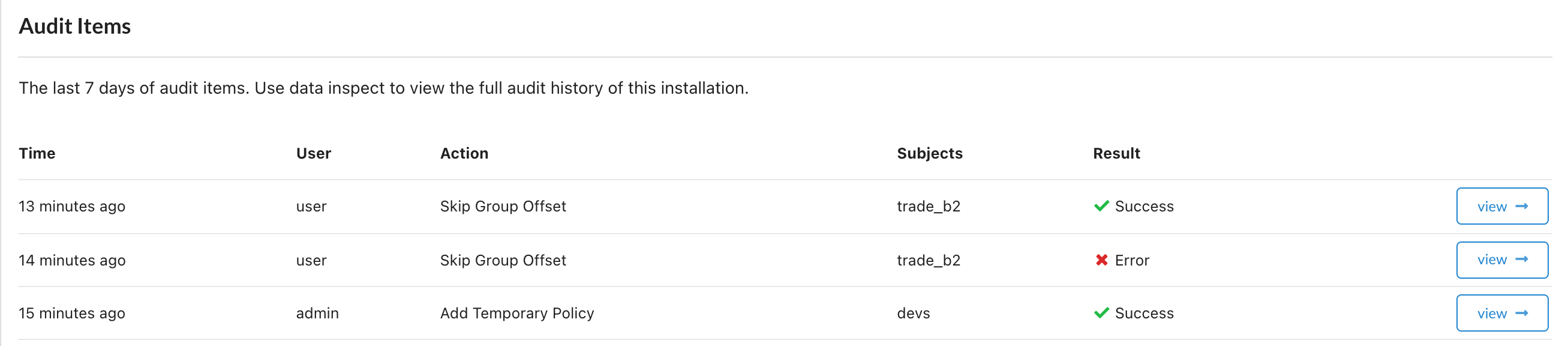Select the Action column header

click(464, 154)
